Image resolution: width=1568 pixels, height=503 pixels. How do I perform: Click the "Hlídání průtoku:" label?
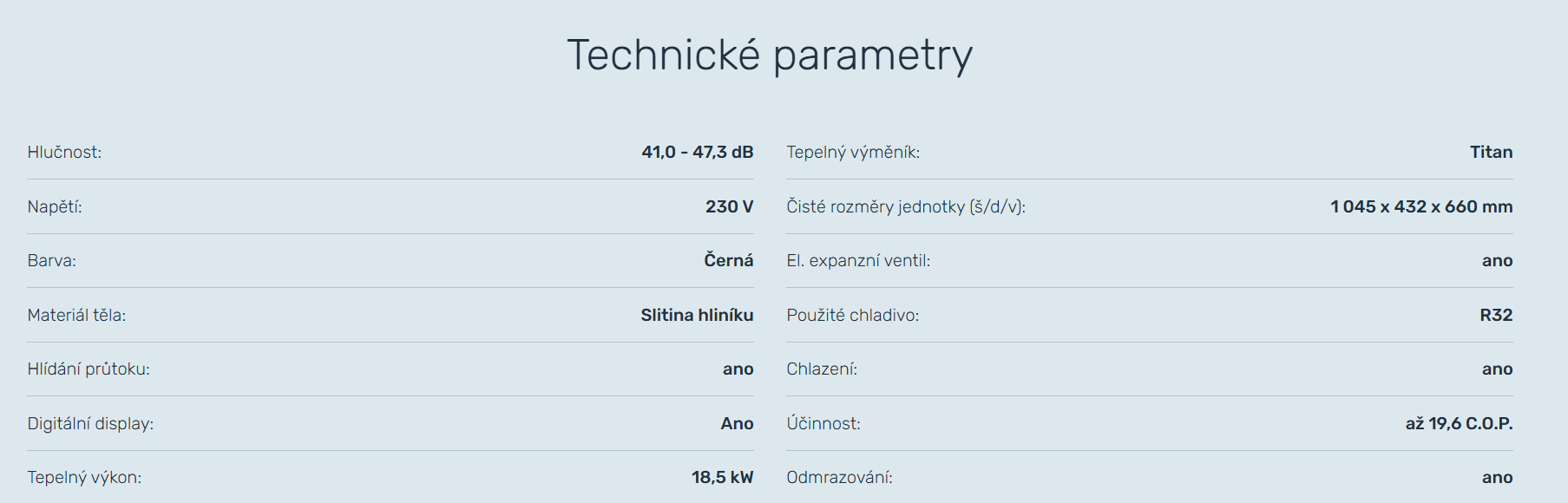89,369
